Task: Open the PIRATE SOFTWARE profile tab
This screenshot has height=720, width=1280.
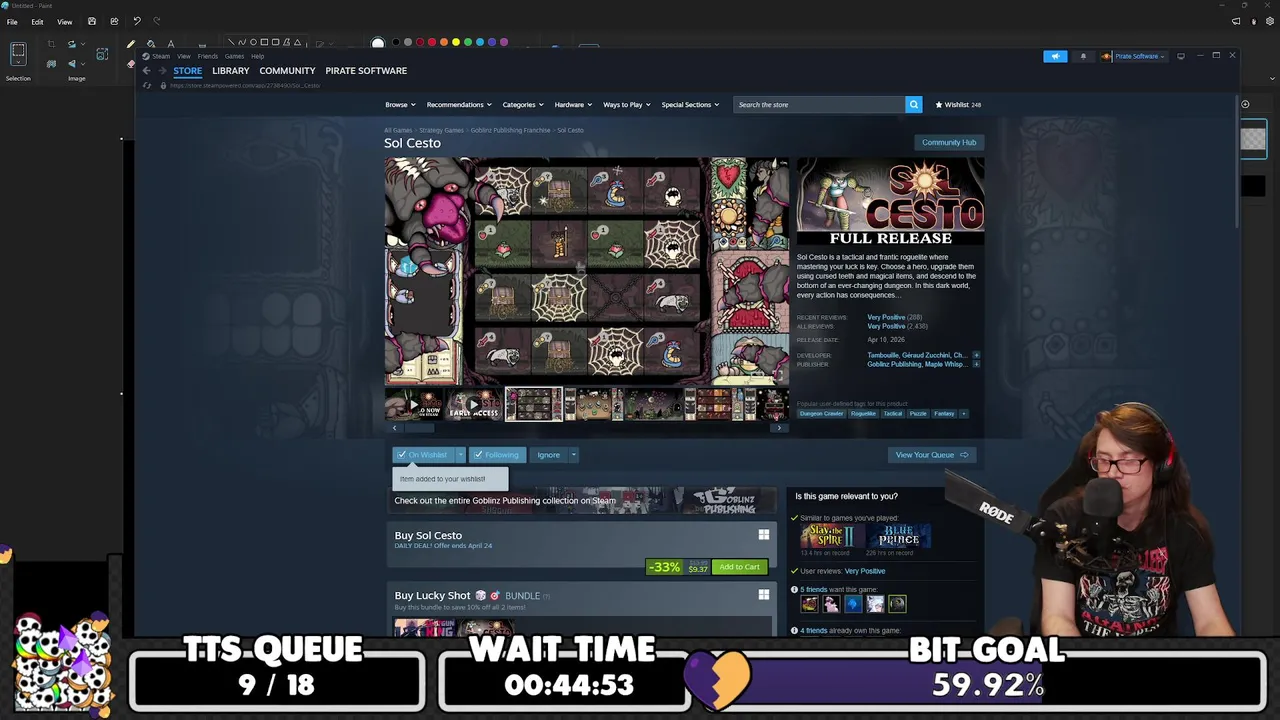Action: tap(366, 71)
